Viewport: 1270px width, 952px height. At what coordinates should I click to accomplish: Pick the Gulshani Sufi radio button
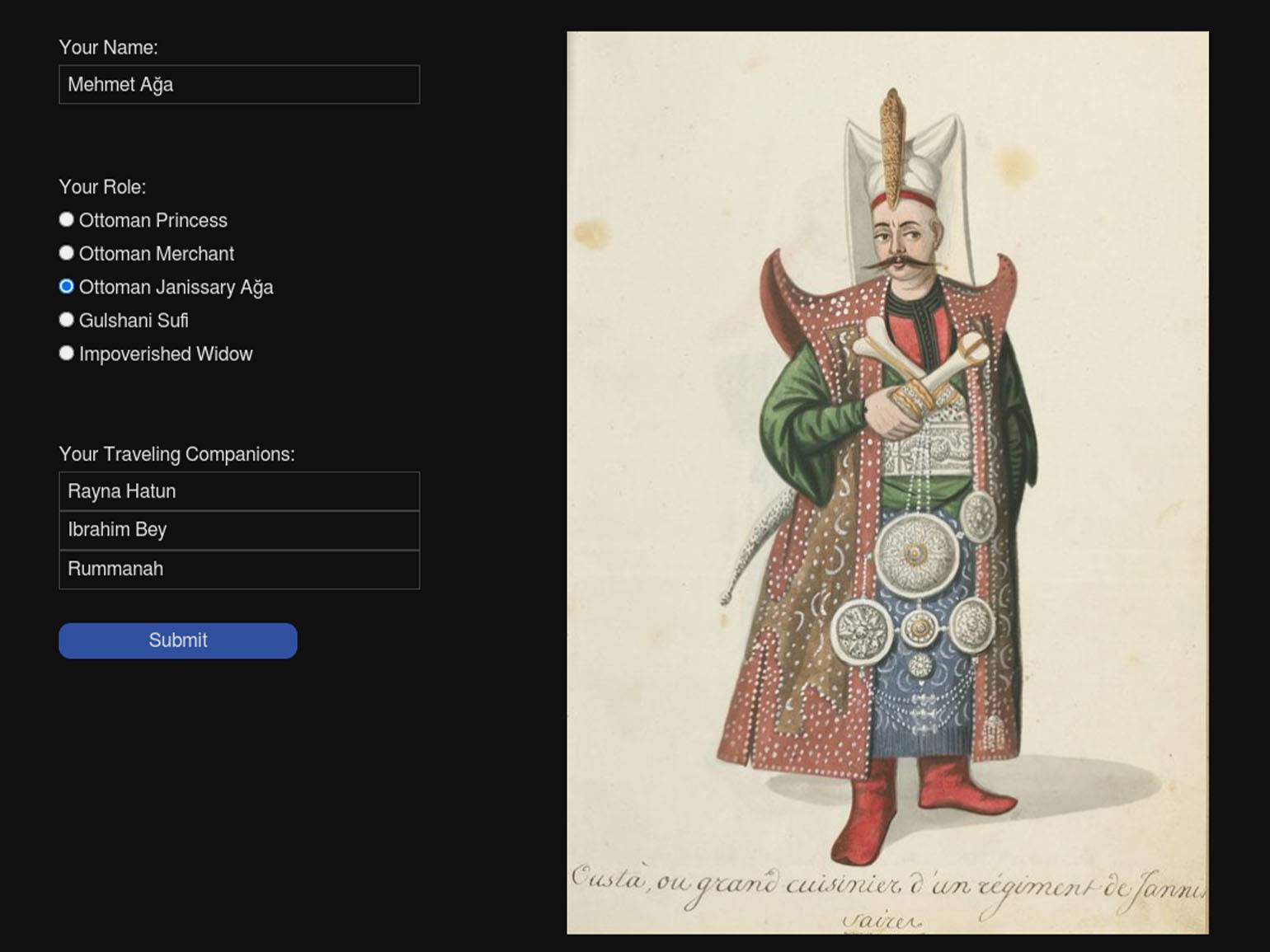67,320
